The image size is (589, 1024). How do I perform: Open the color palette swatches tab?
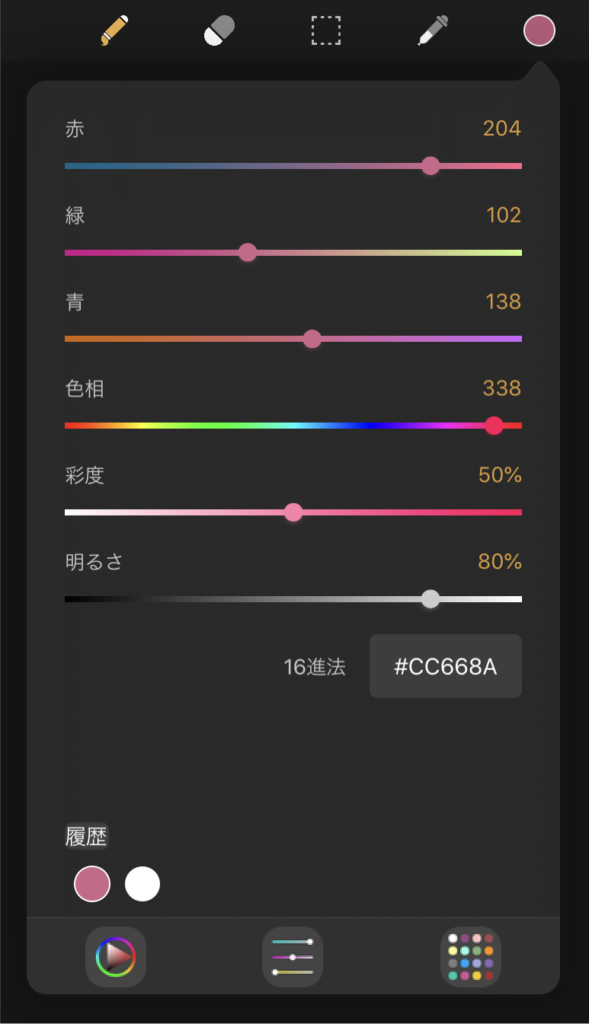(471, 957)
